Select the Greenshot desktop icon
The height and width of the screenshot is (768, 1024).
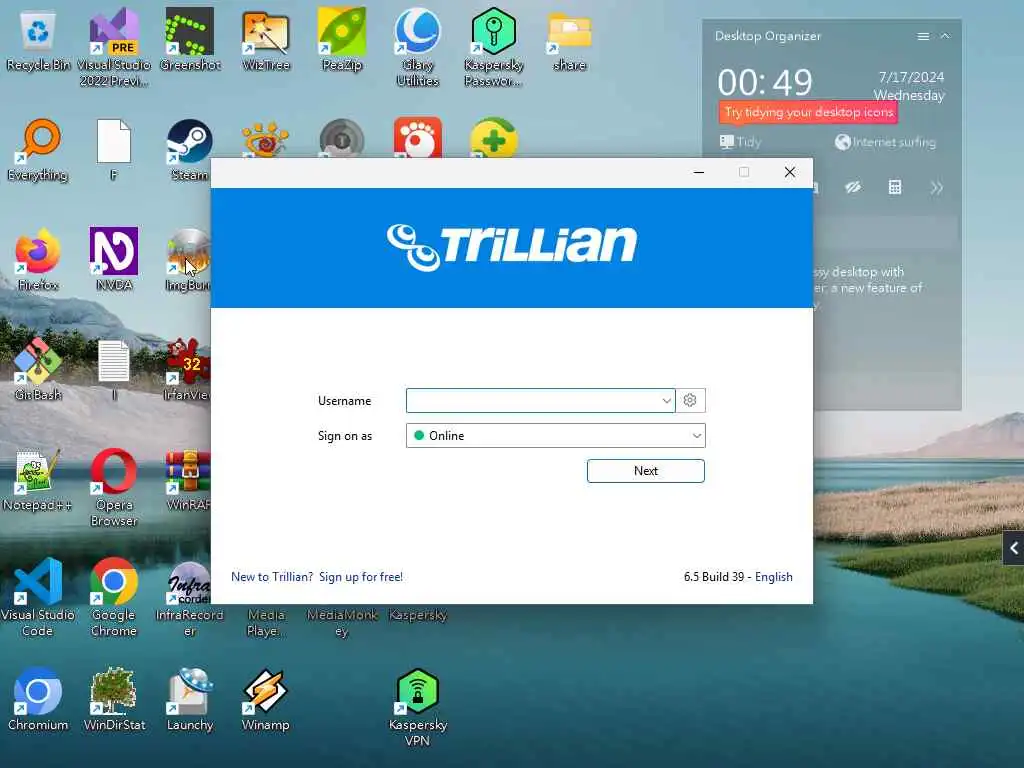[190, 40]
